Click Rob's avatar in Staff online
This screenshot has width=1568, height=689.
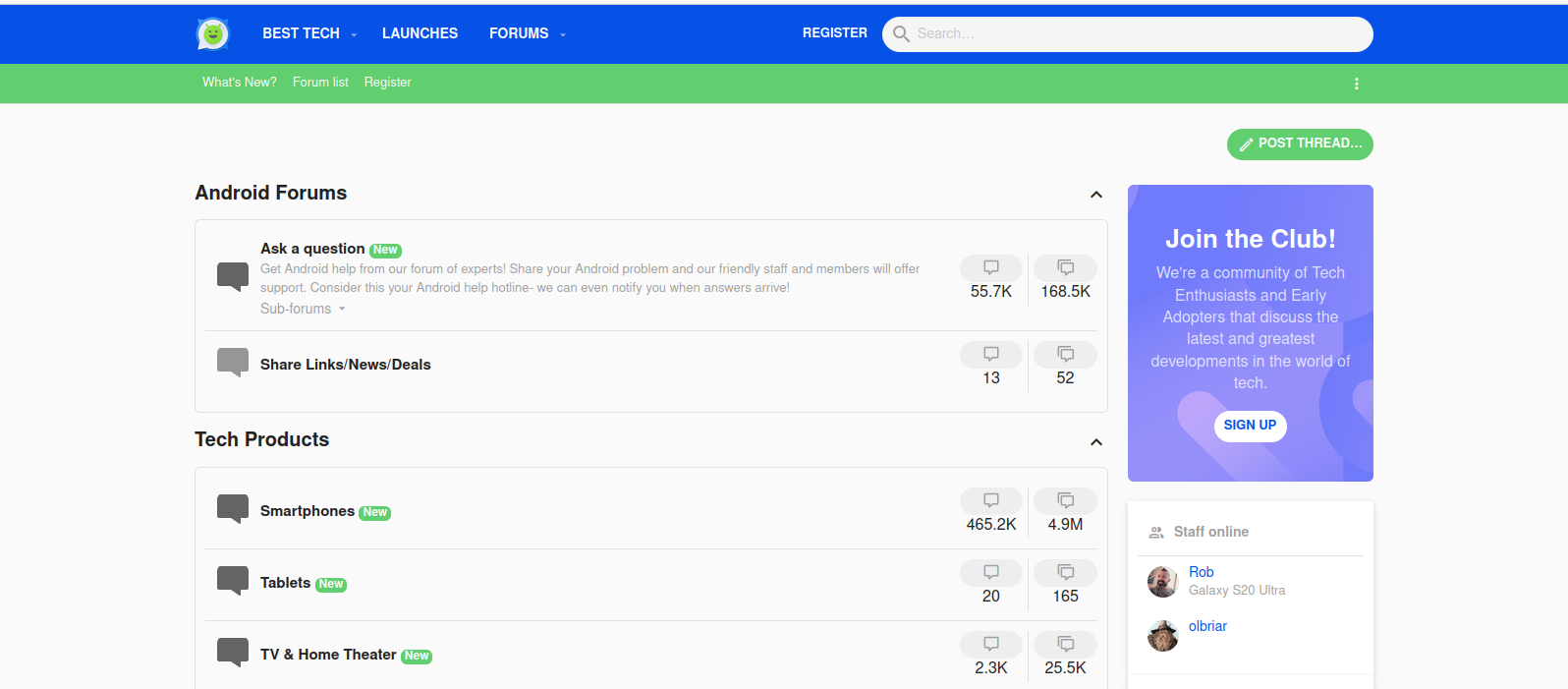[x=1162, y=582]
